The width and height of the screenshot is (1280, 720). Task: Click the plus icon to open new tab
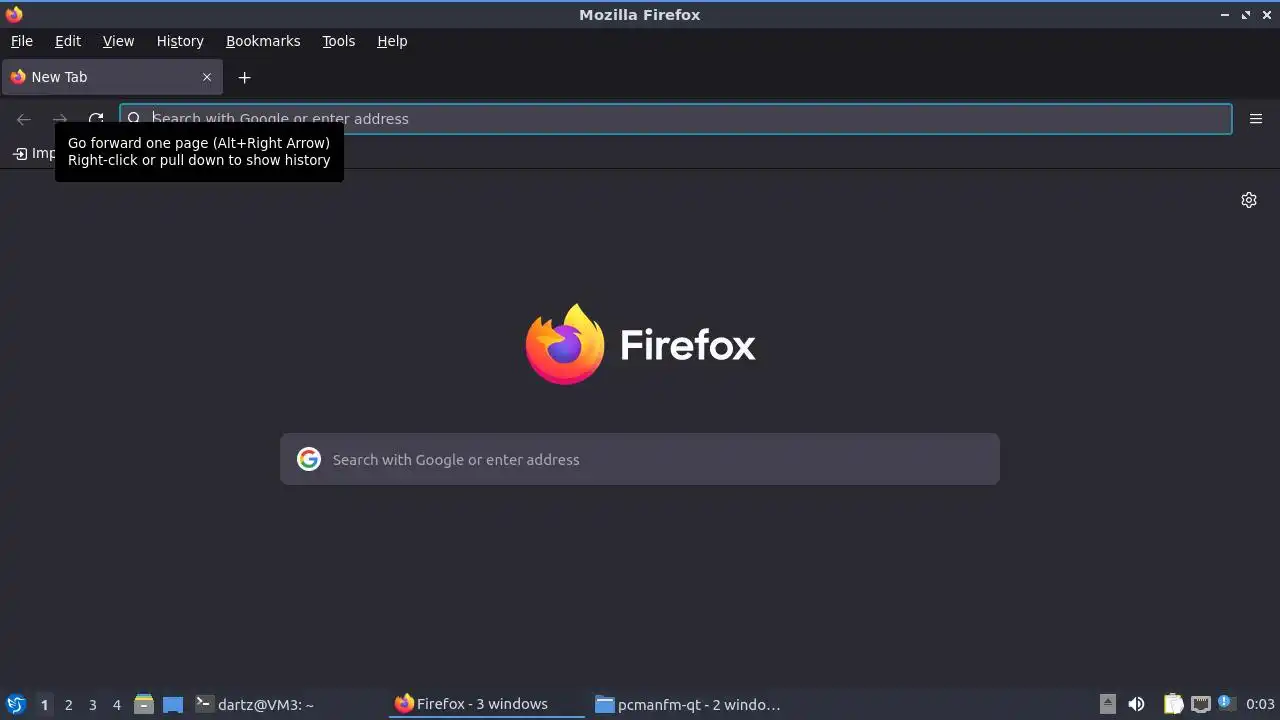click(244, 77)
